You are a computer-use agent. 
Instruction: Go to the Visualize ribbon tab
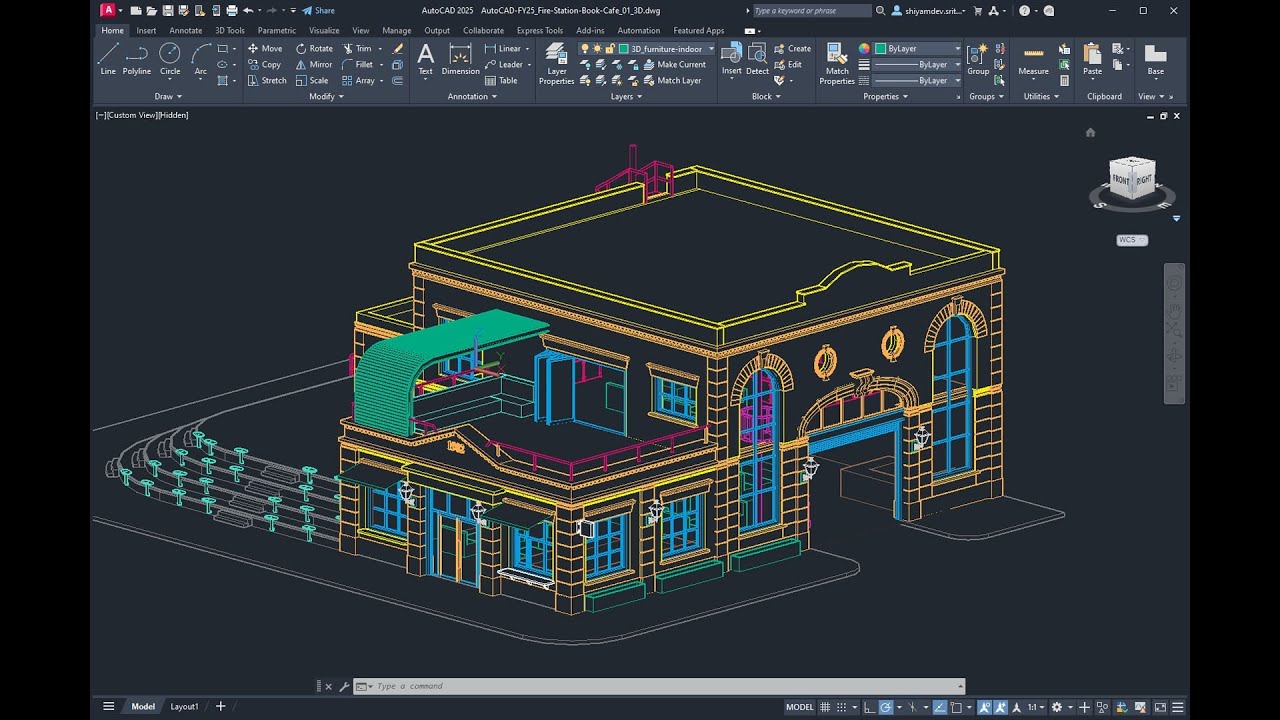tap(324, 31)
